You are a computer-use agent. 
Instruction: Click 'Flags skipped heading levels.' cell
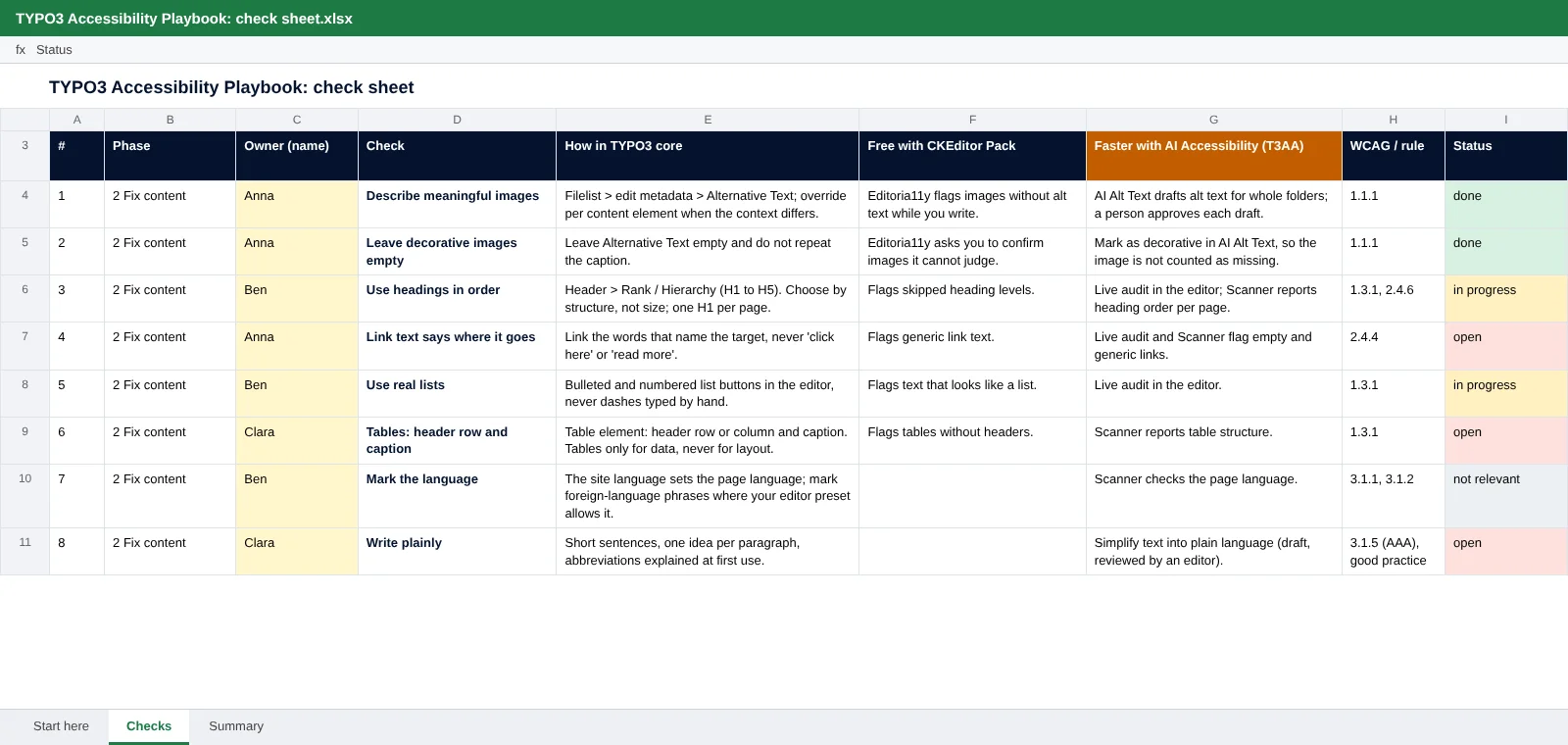pos(972,299)
